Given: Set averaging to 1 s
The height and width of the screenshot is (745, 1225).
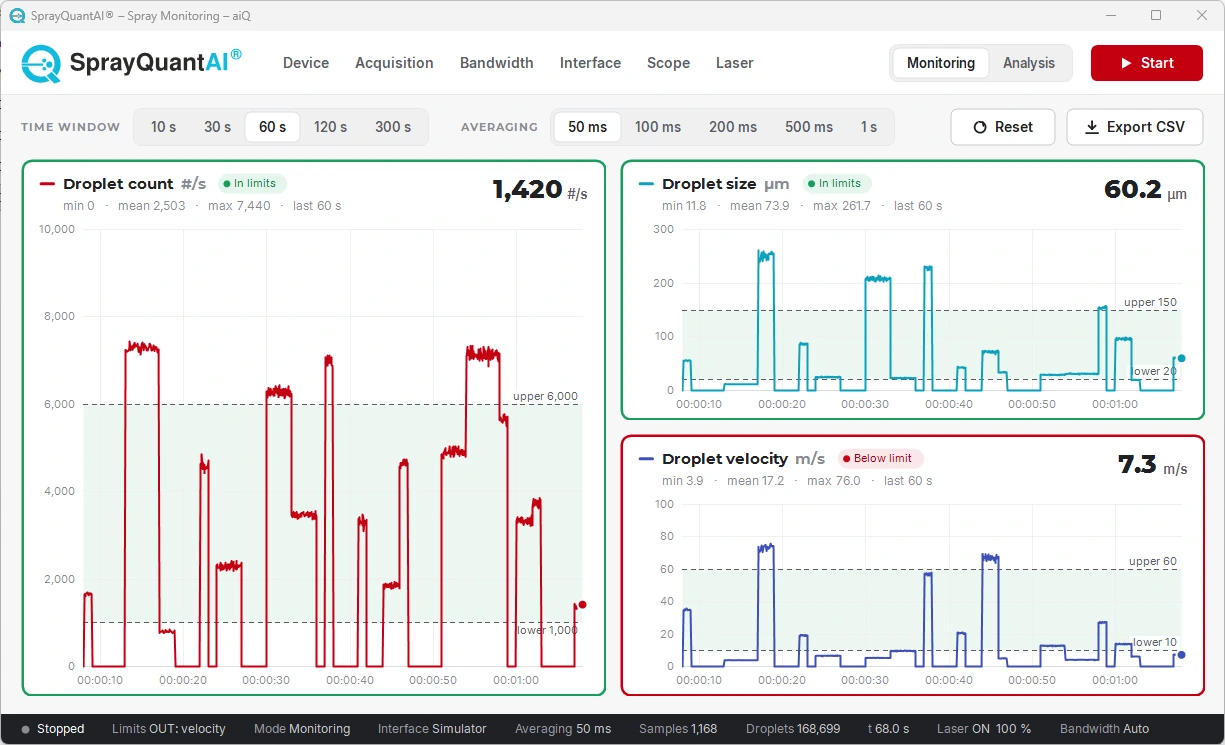Looking at the screenshot, I should click(869, 127).
